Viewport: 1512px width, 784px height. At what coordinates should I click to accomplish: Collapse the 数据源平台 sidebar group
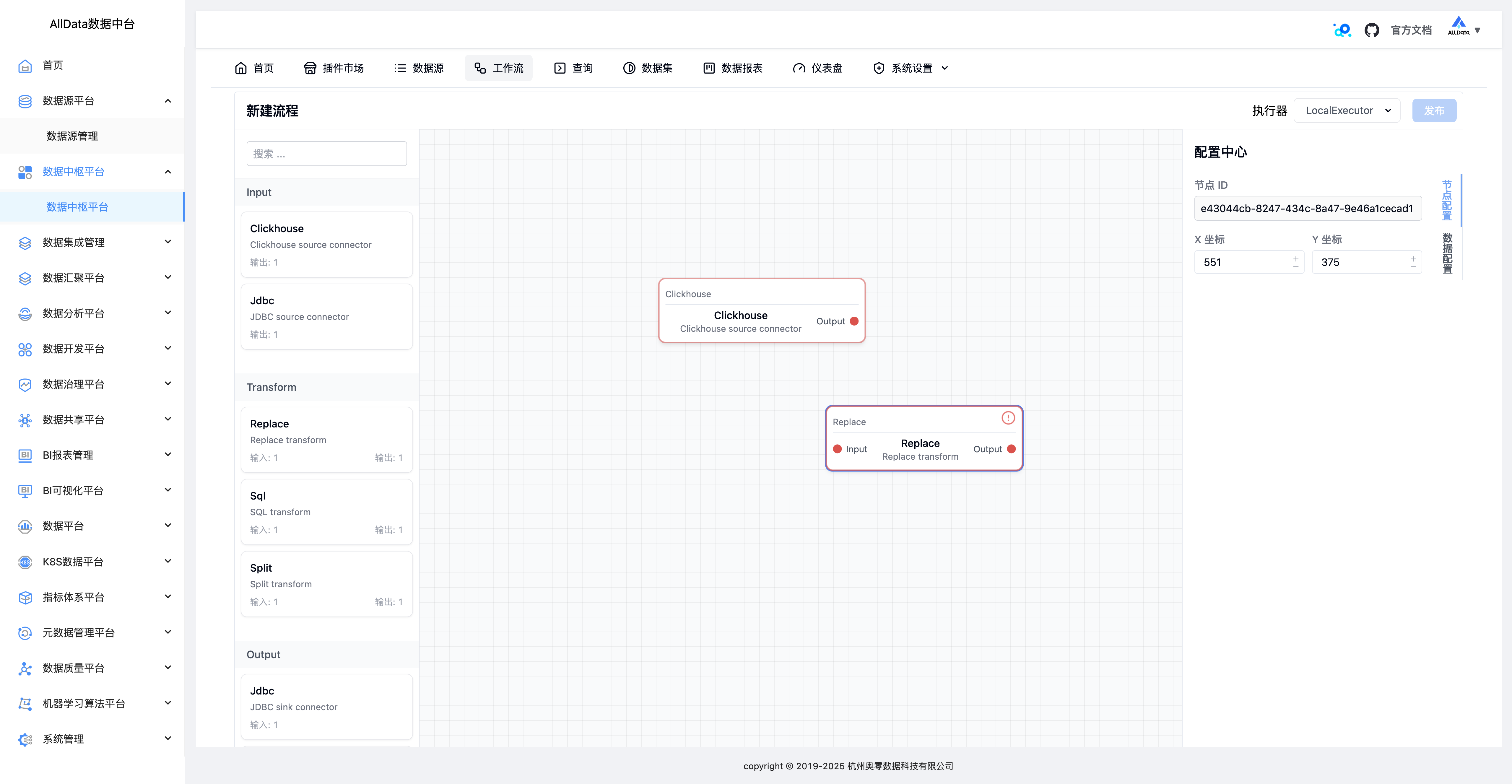pos(168,101)
